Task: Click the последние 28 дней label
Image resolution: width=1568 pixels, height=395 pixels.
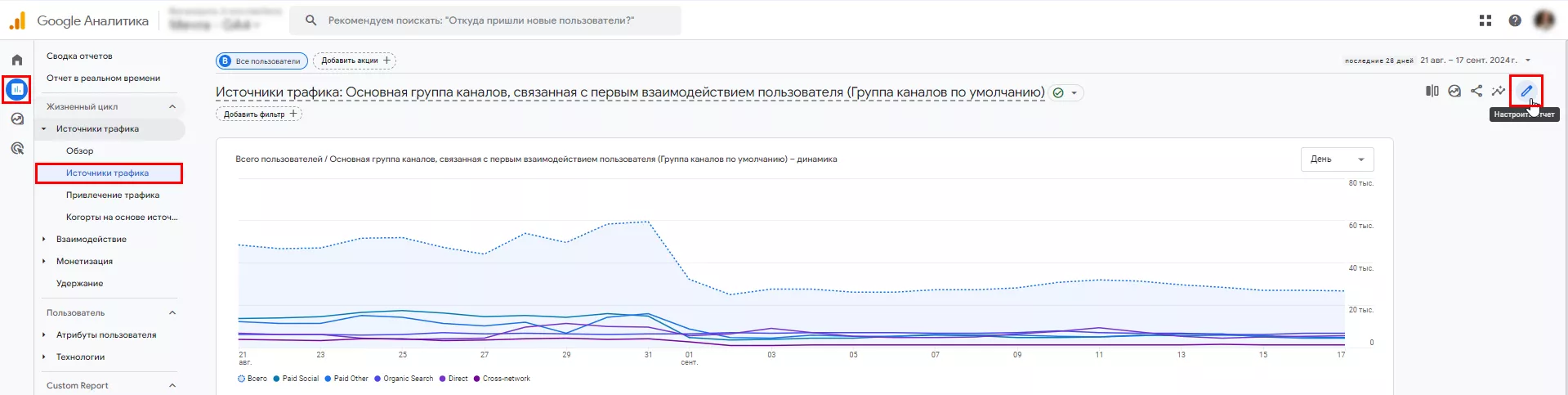Action: click(x=1379, y=61)
